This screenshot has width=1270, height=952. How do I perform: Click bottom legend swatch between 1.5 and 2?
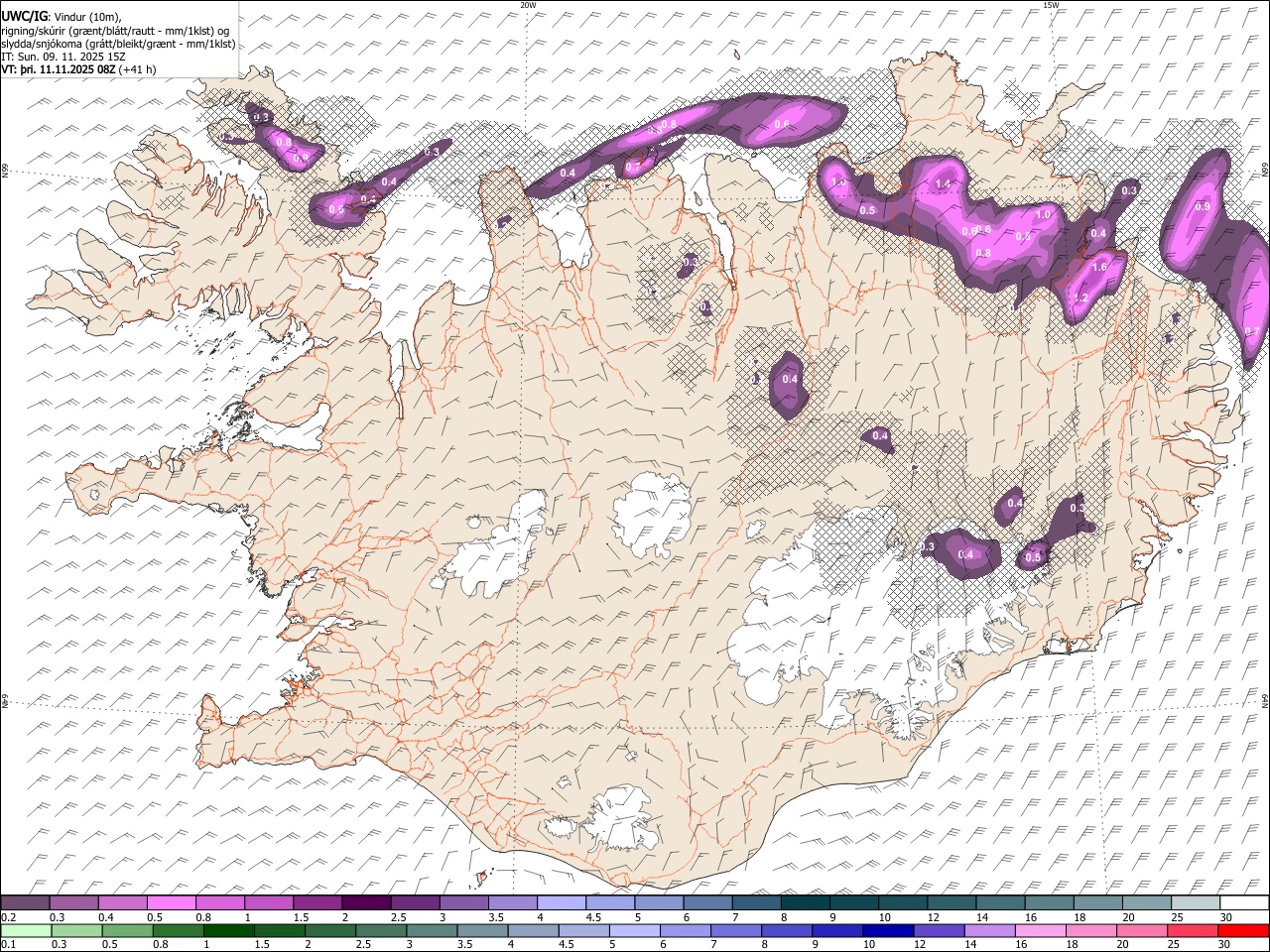coord(279,930)
